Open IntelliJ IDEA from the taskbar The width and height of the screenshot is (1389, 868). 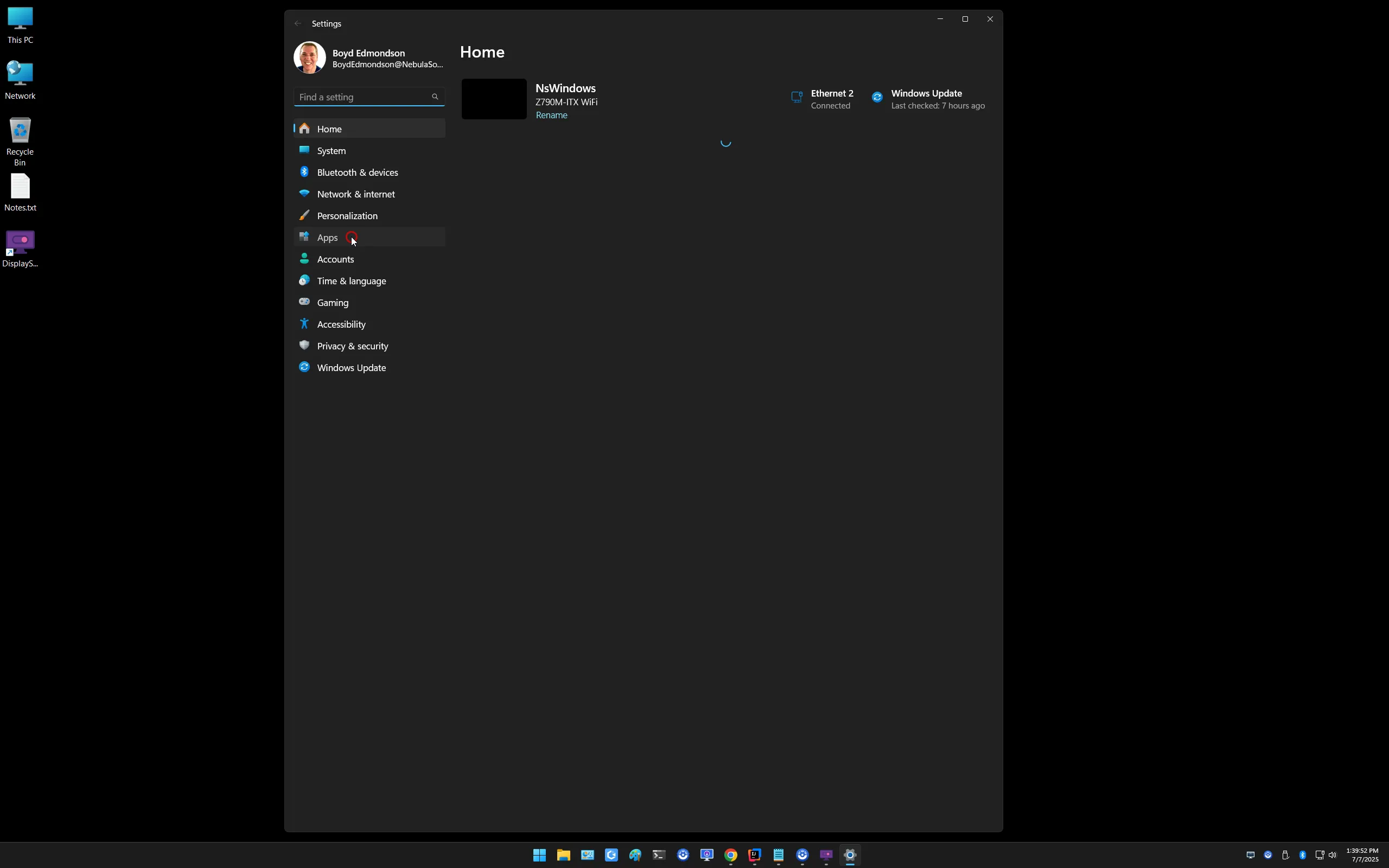coord(754,855)
